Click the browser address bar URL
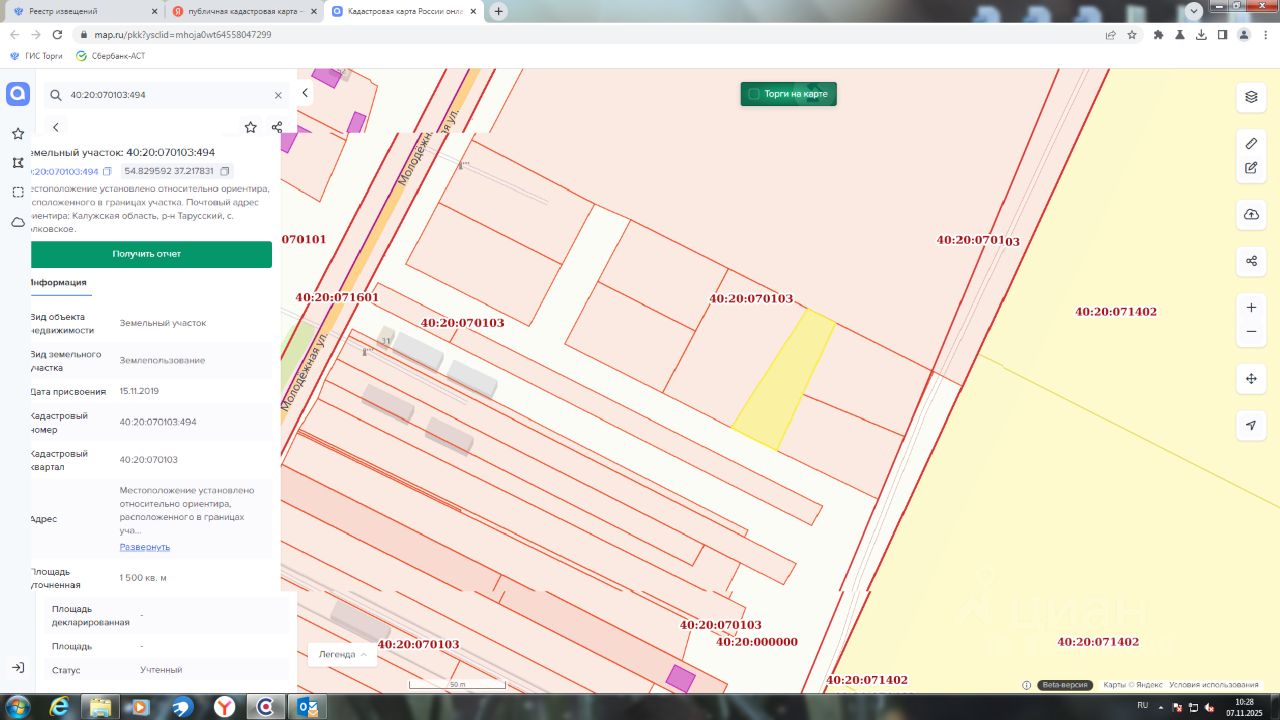The height and width of the screenshot is (720, 1280). click(182, 34)
